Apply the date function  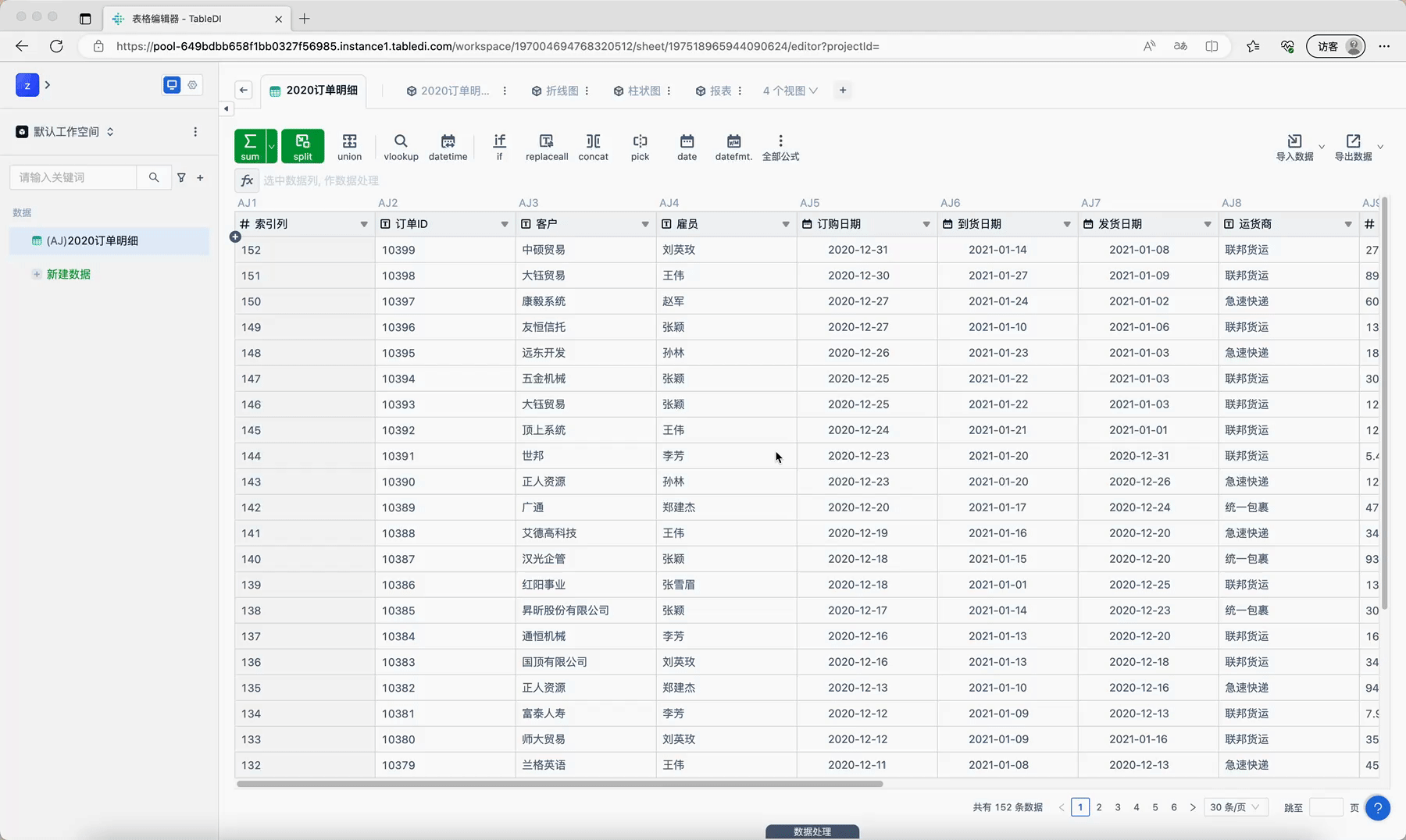[x=687, y=146]
